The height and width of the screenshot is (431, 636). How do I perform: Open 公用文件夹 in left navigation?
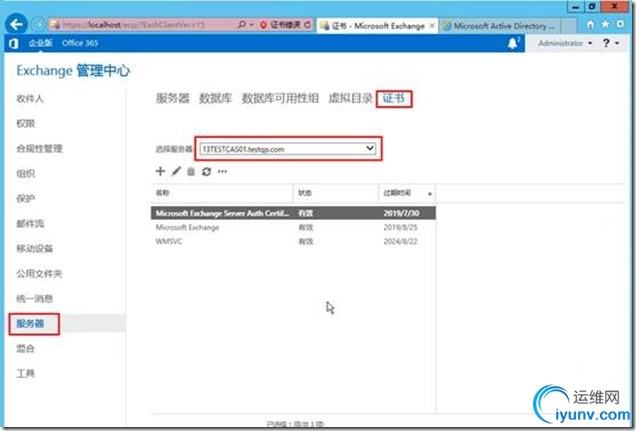pos(39,274)
